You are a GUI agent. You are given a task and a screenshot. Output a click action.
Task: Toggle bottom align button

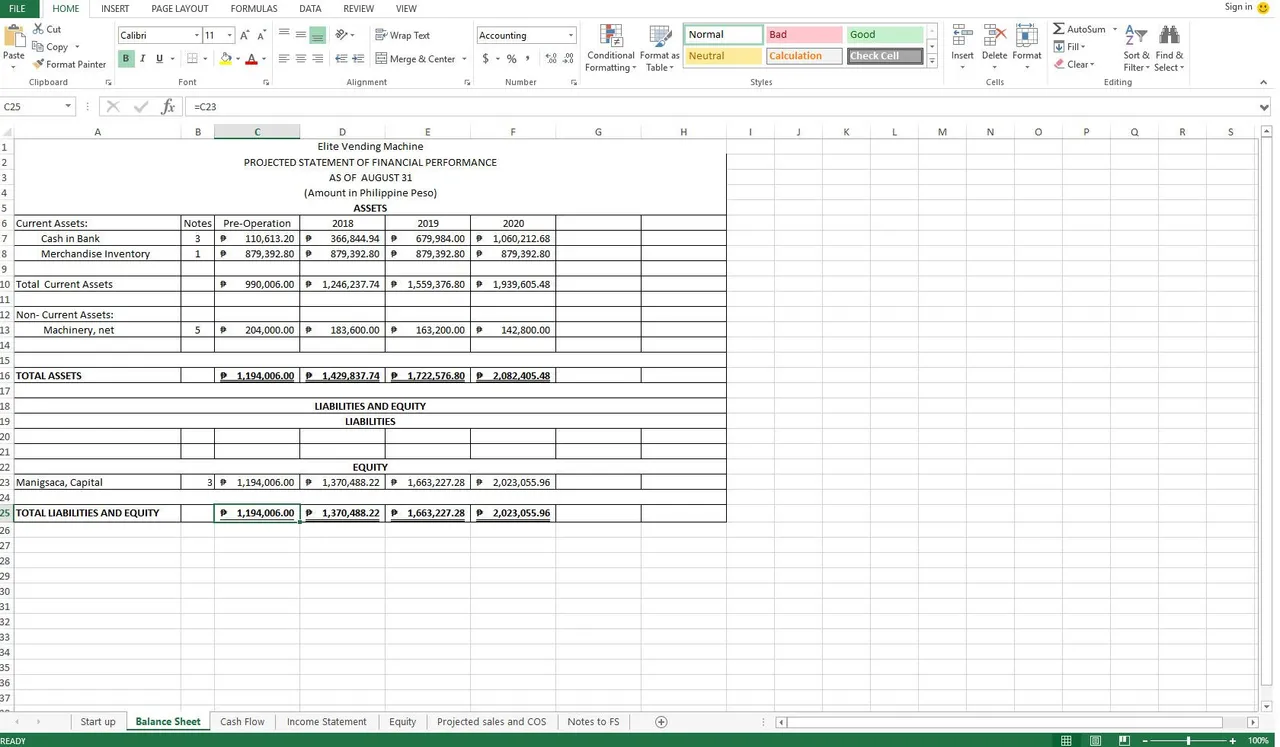pos(318,35)
